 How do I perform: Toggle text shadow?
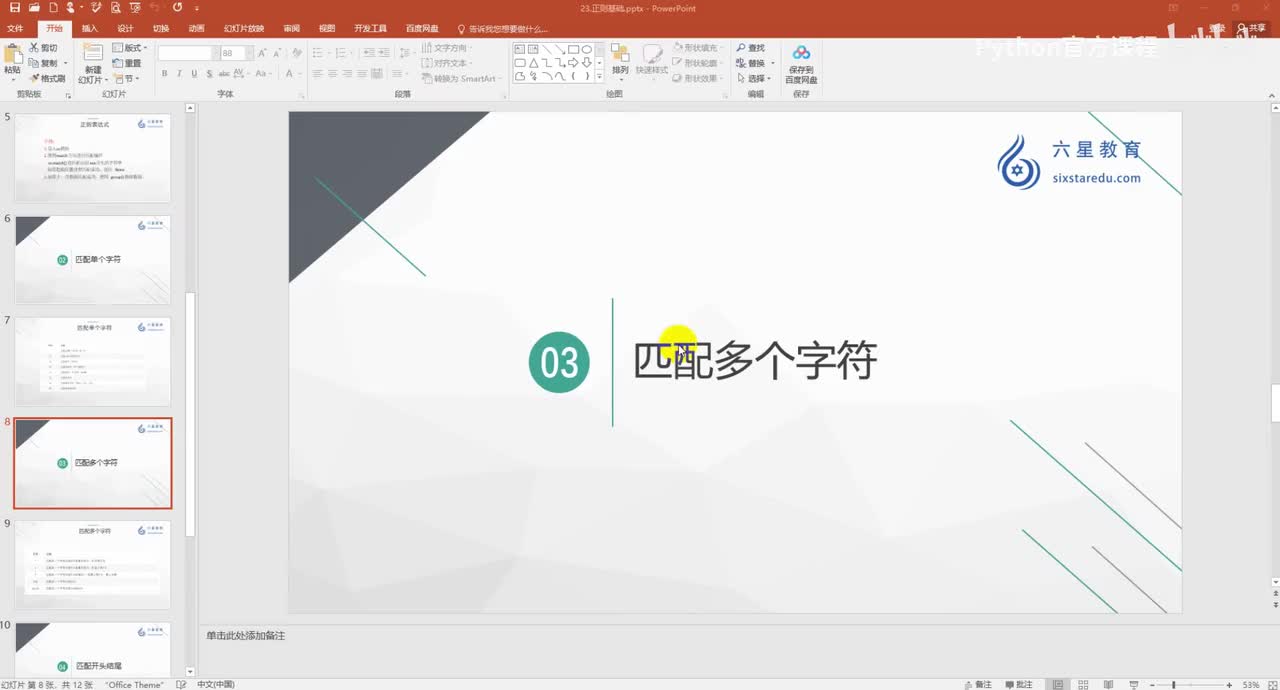[209, 74]
